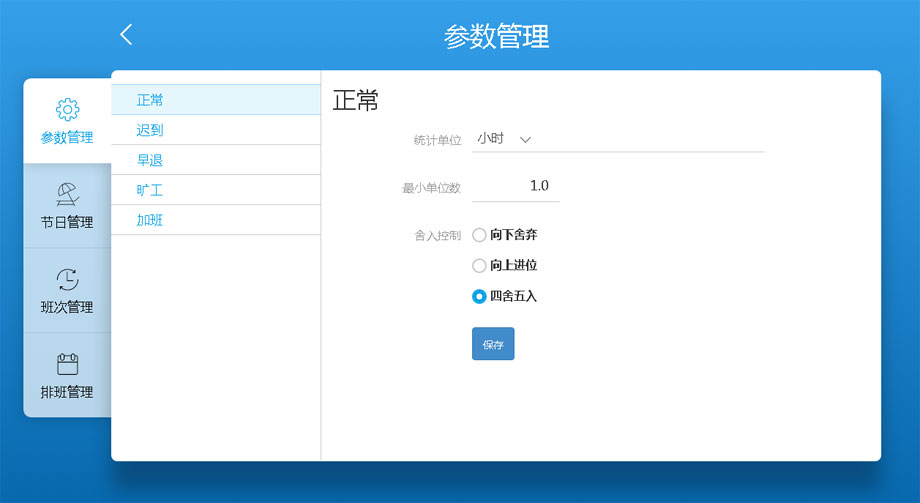Click the calendar 排班管理 icon
This screenshot has width=920, height=503.
[x=67, y=364]
